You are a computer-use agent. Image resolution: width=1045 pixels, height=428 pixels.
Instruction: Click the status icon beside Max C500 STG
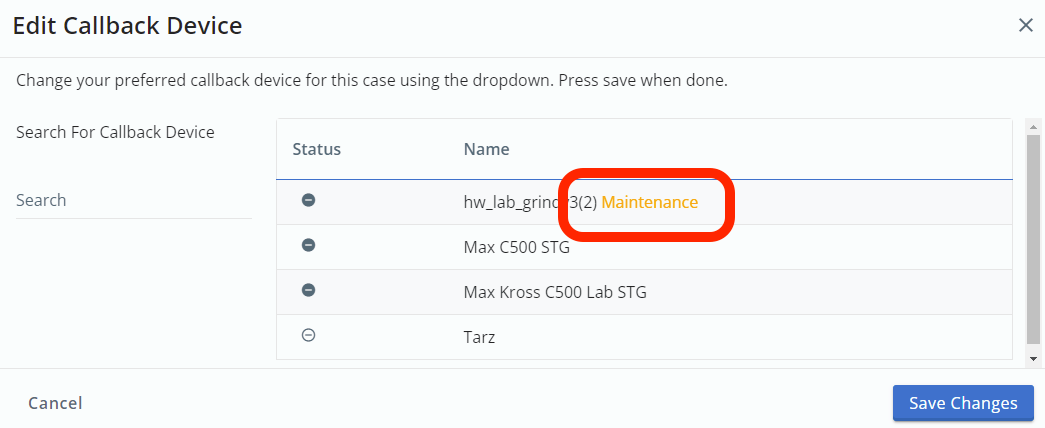tap(308, 245)
